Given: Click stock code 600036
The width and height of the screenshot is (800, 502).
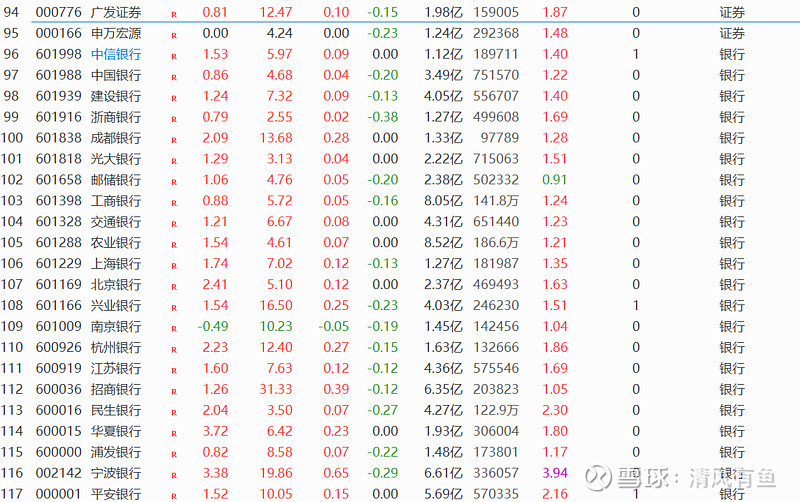Looking at the screenshot, I should [59, 389].
